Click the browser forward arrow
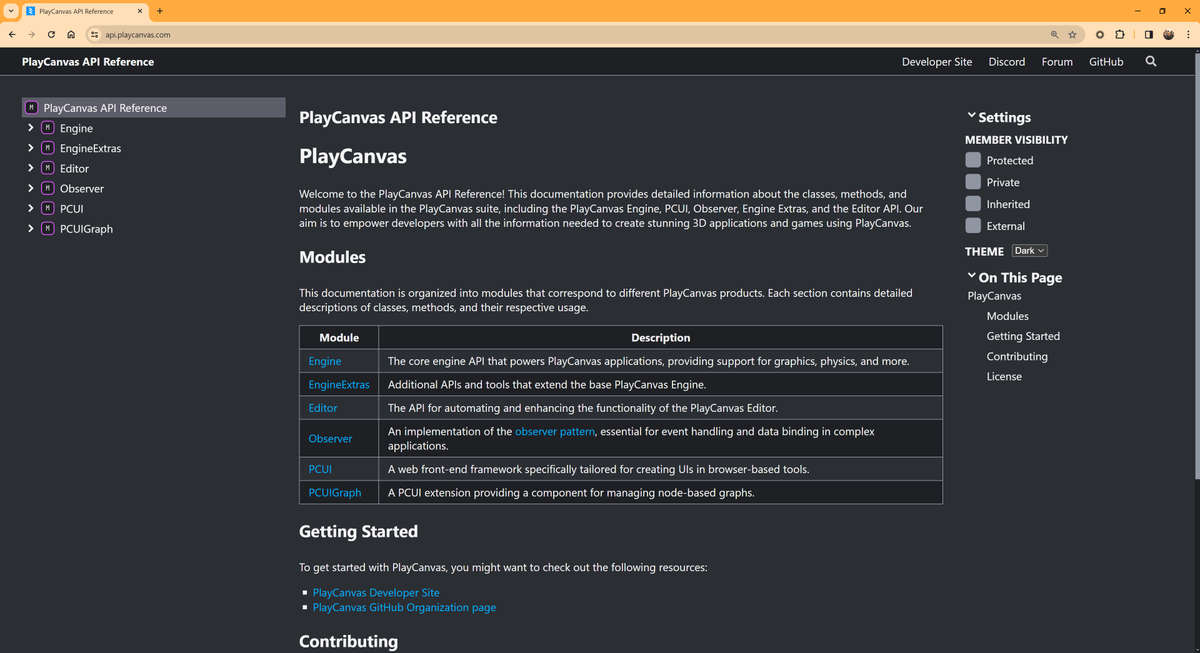Screen dimensions: 1200x653 pos(31,34)
